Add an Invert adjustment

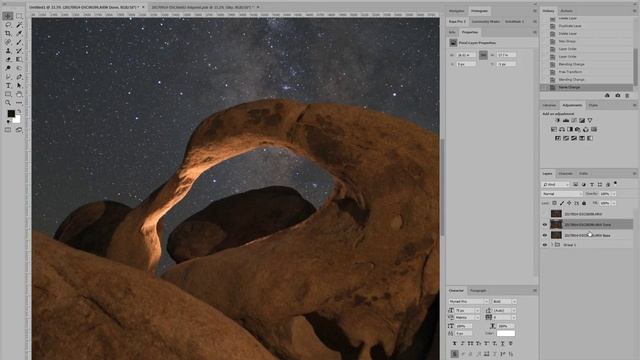558,138
